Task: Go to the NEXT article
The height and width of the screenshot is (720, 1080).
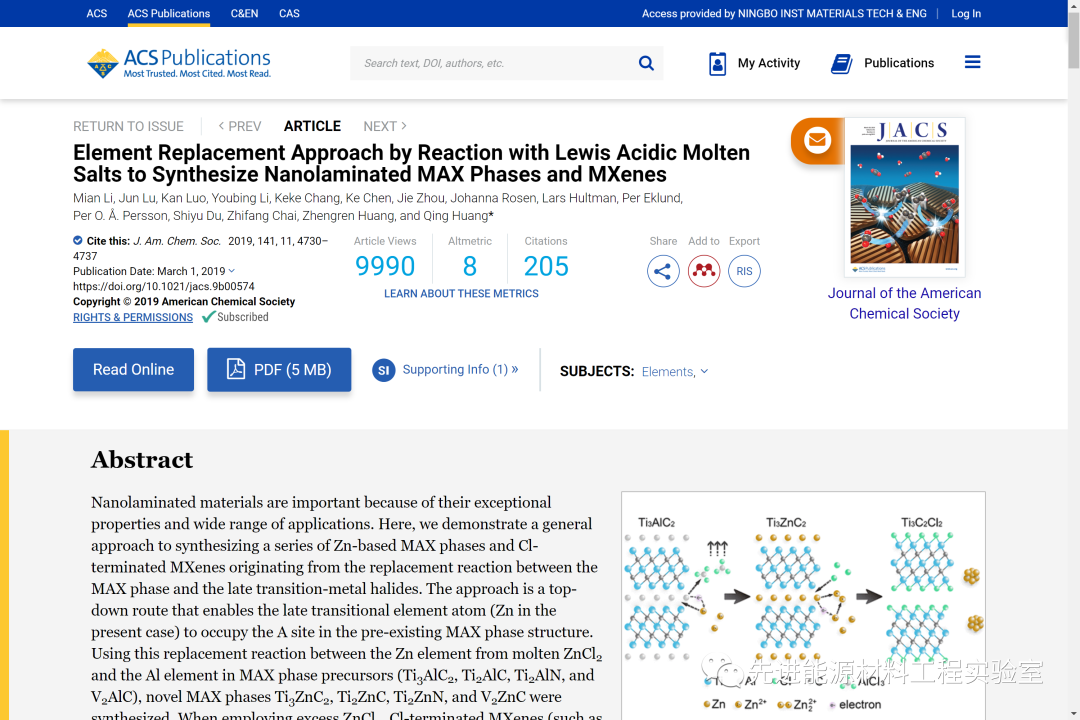Action: [x=385, y=126]
